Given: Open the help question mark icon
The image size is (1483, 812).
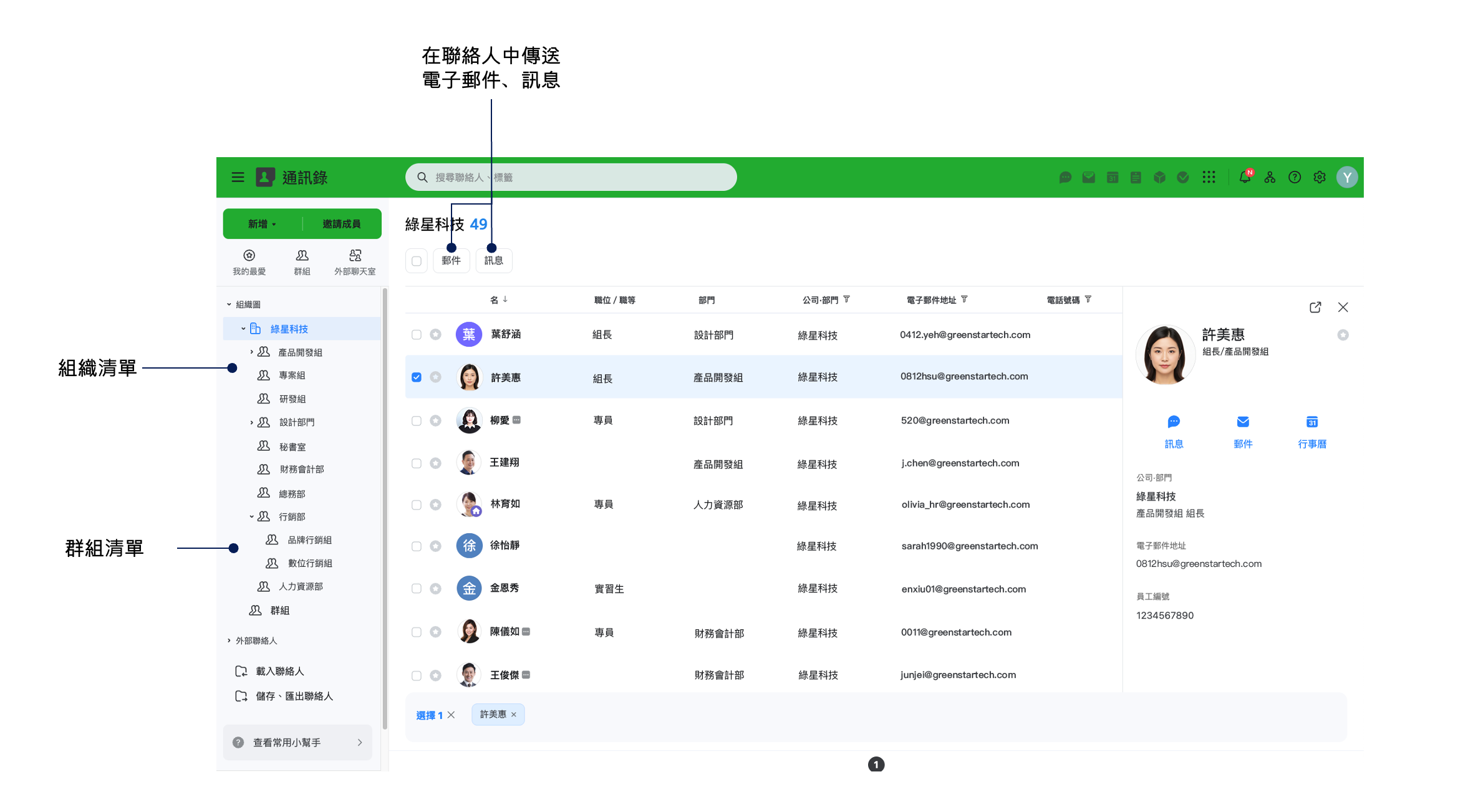Looking at the screenshot, I should tap(1295, 177).
